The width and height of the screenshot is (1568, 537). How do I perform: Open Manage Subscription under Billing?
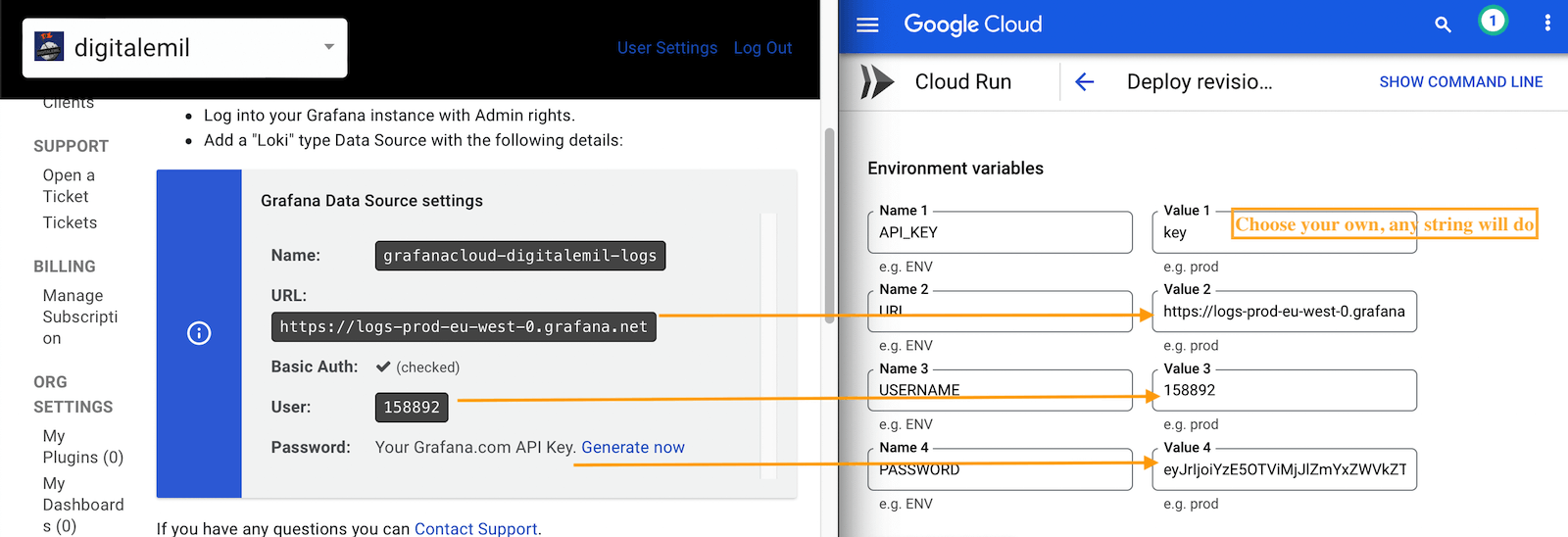[80, 317]
